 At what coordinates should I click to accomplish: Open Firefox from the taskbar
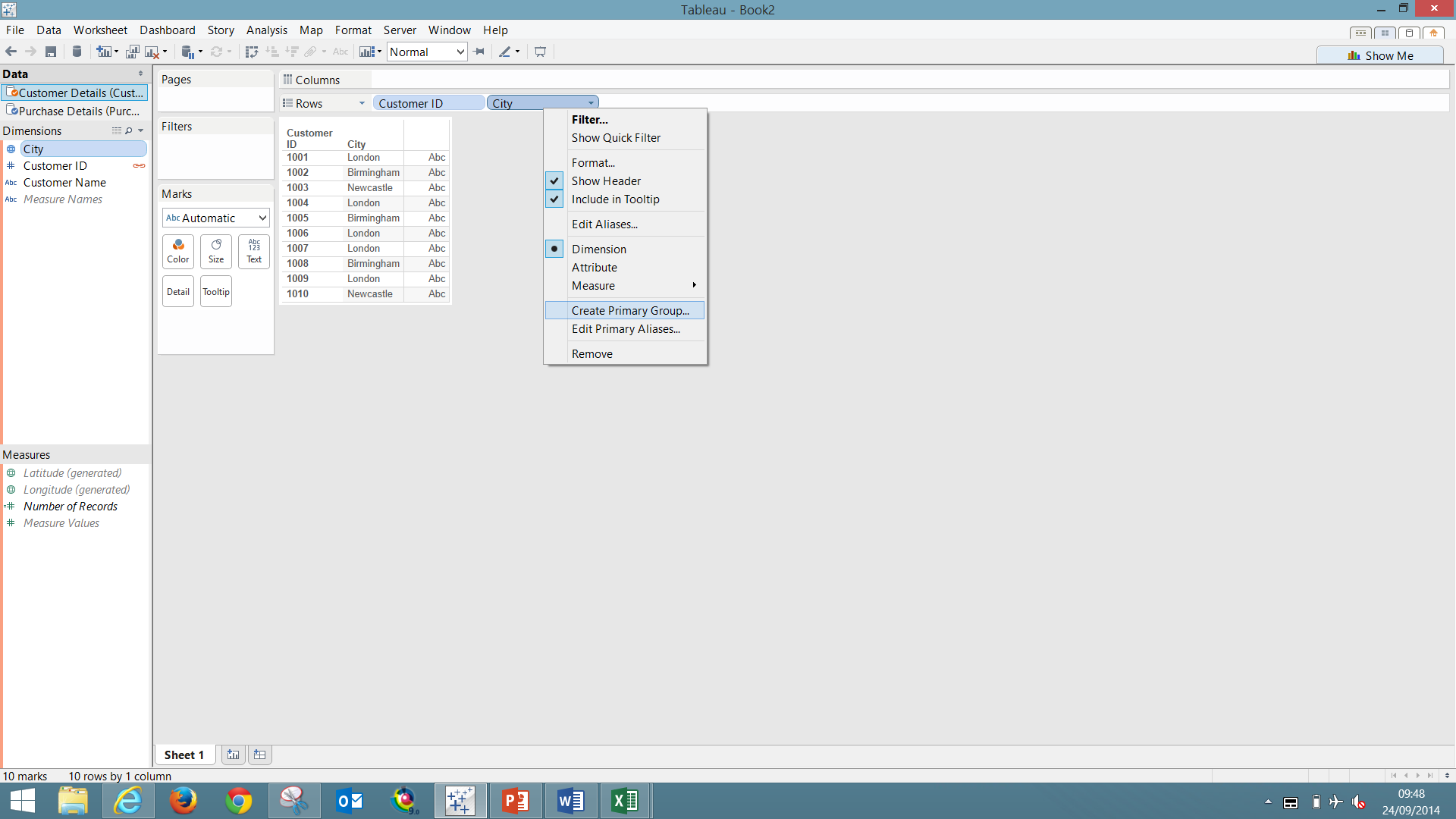pos(183,801)
